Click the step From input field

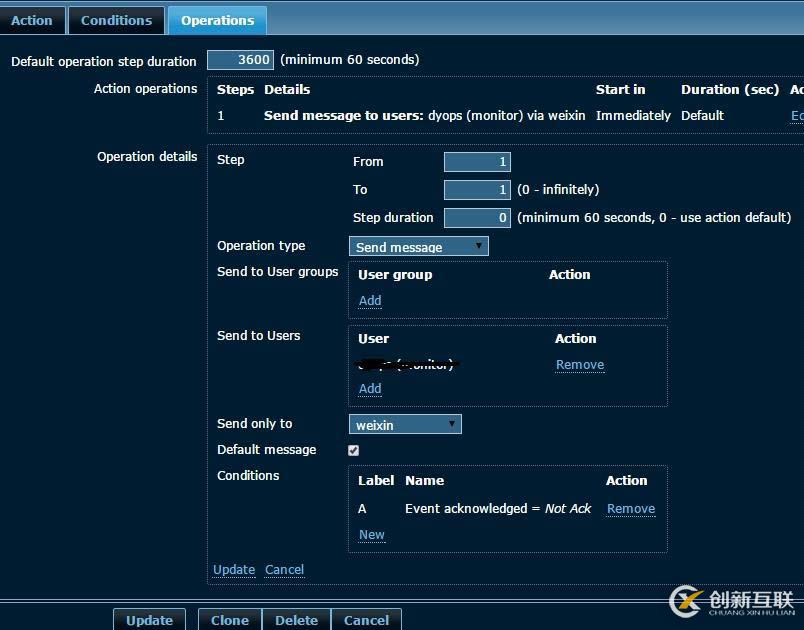point(477,162)
